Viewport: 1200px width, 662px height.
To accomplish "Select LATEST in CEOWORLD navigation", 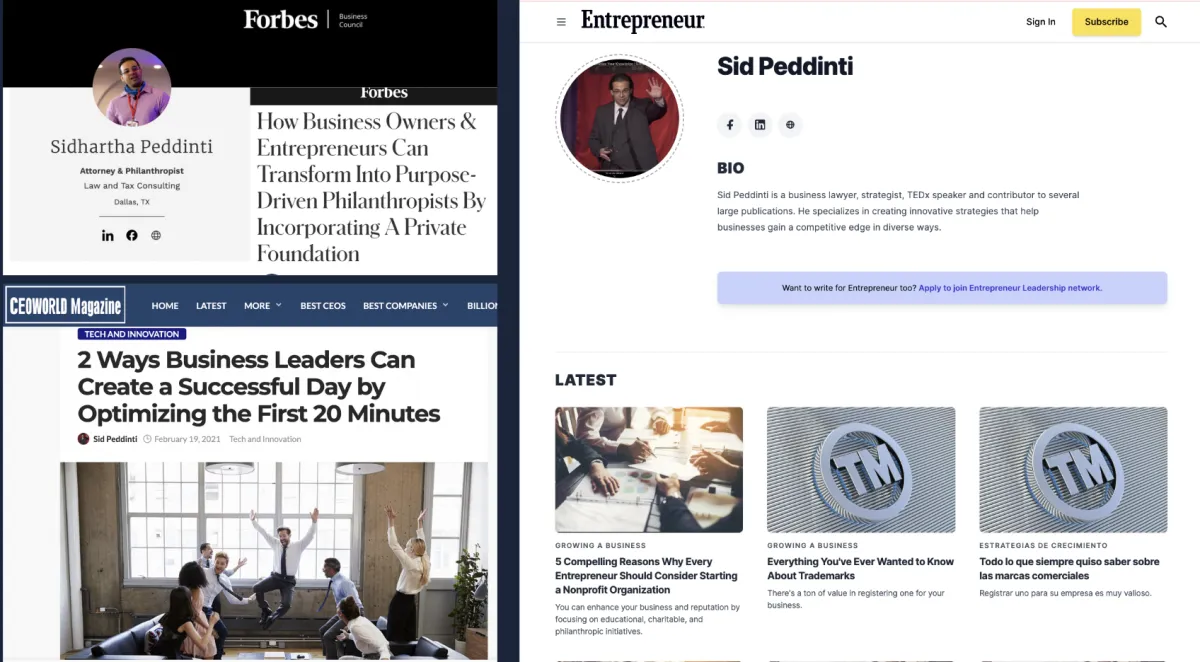I will [211, 306].
